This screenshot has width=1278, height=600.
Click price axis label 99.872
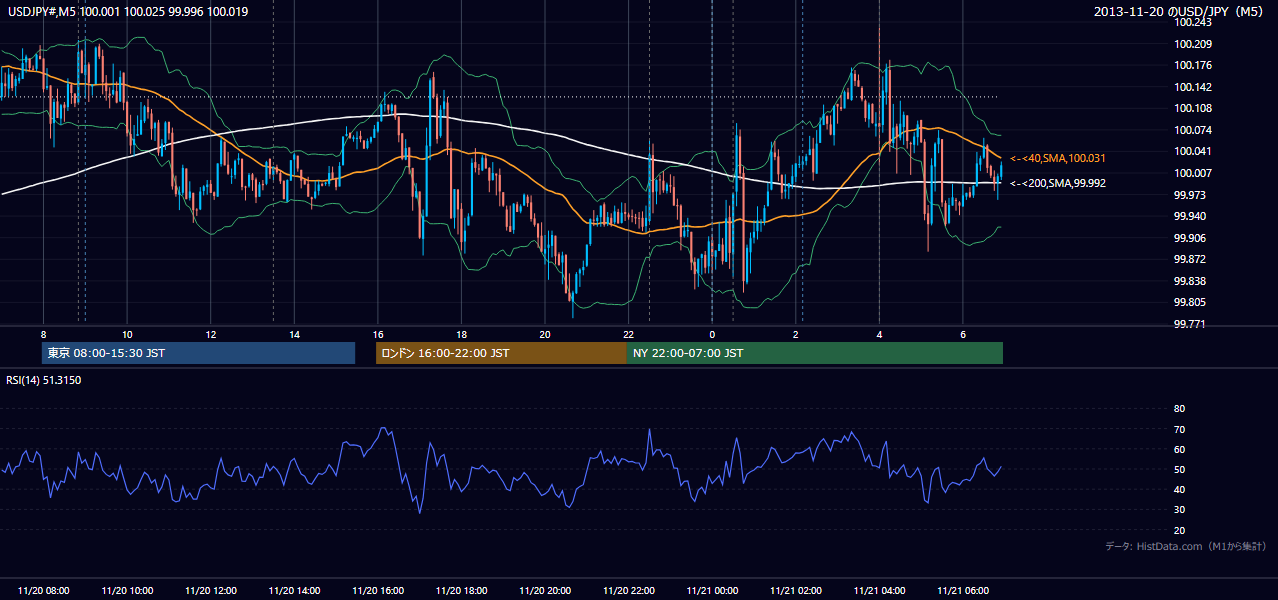coord(1190,259)
